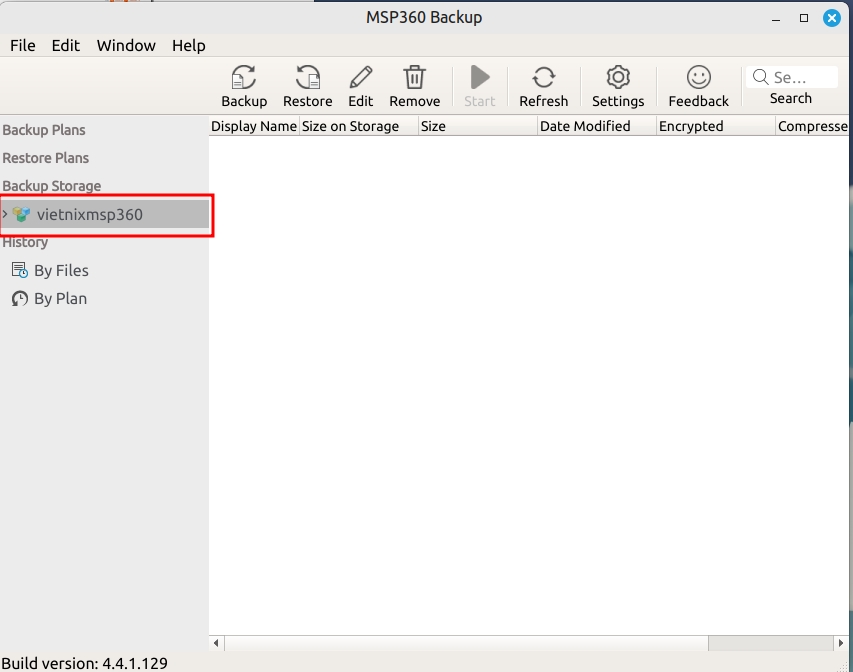Viewport: 853px width, 672px height.
Task: Expand the vietnixmsp360 storage node
Action: tap(5, 214)
